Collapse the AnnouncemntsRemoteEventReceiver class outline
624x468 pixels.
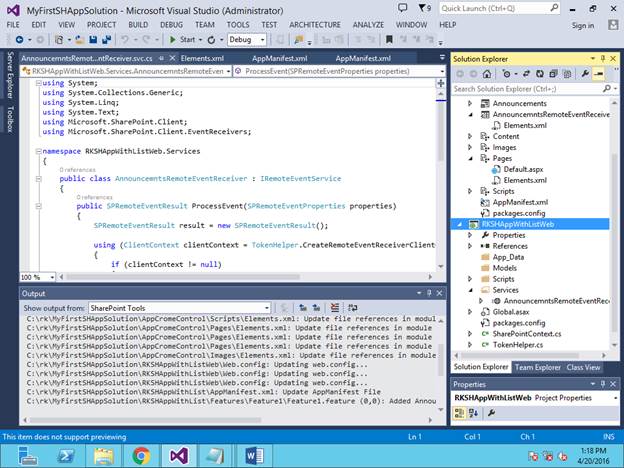point(39,179)
